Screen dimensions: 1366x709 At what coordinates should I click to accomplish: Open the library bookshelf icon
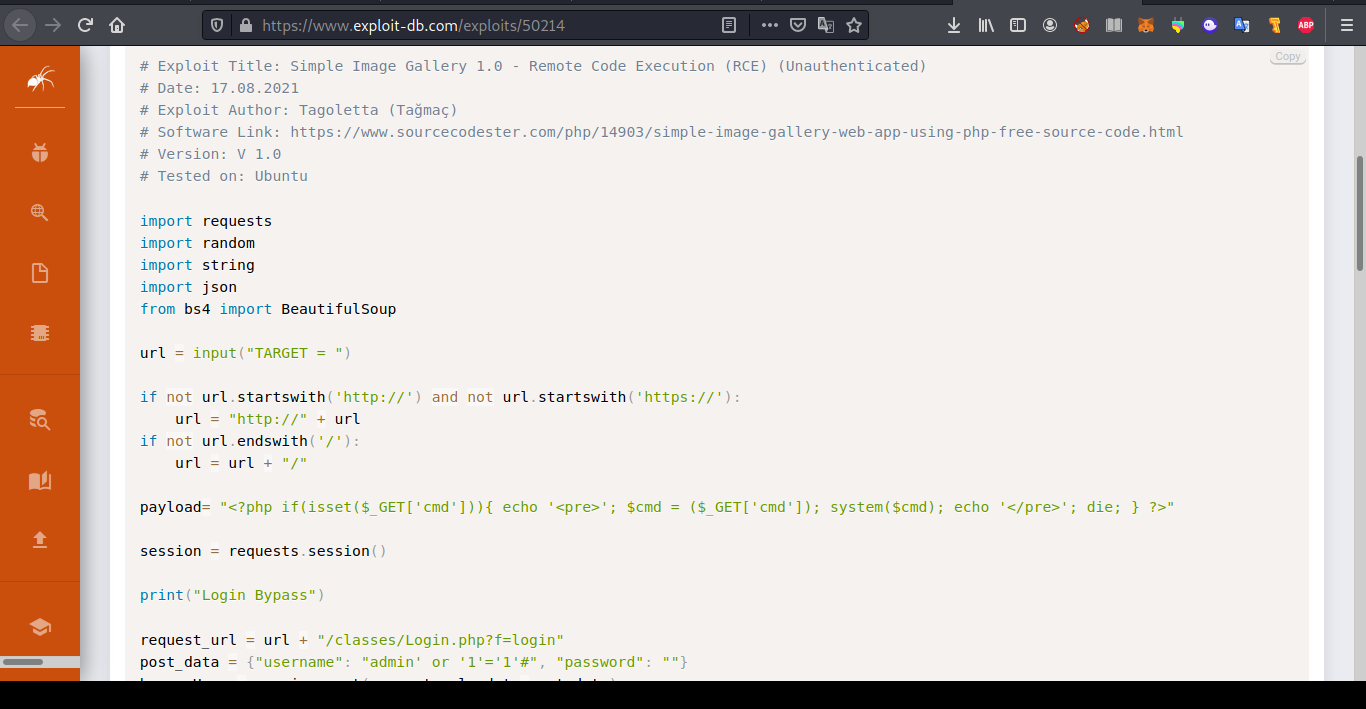(986, 25)
